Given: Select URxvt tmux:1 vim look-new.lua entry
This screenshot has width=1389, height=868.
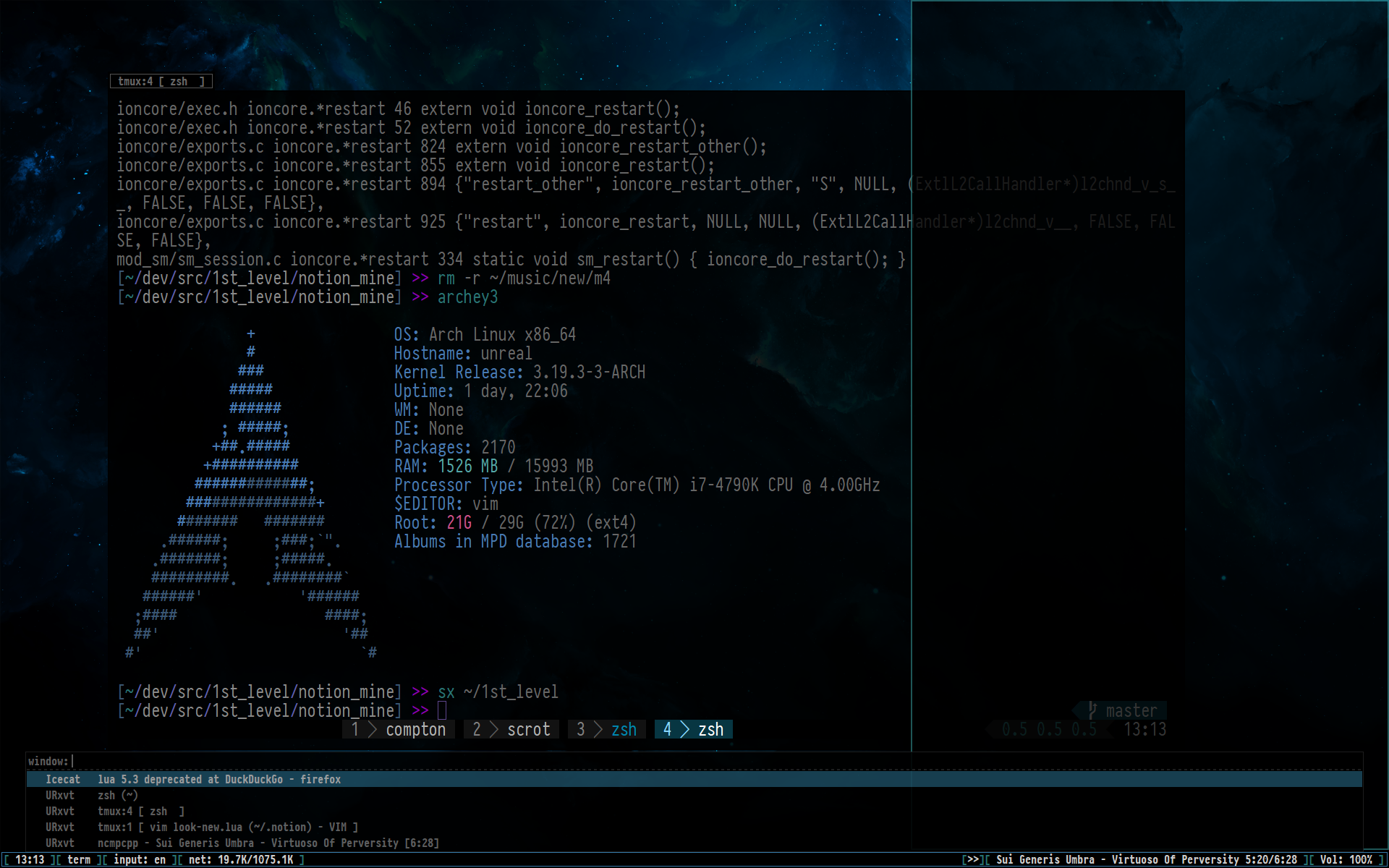Looking at the screenshot, I should pyautogui.click(x=694, y=827).
